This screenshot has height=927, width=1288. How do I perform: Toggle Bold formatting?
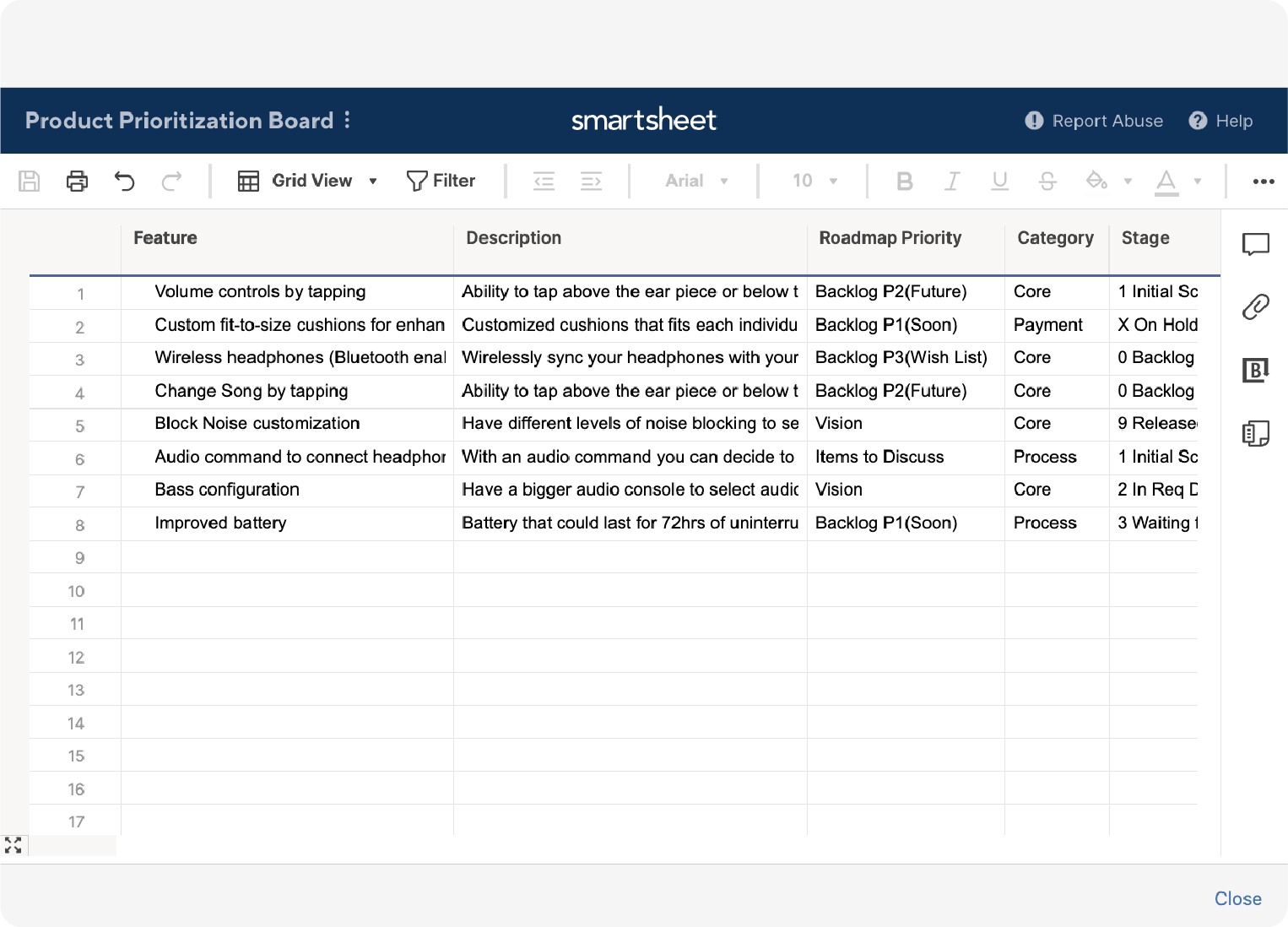pyautogui.click(x=905, y=181)
